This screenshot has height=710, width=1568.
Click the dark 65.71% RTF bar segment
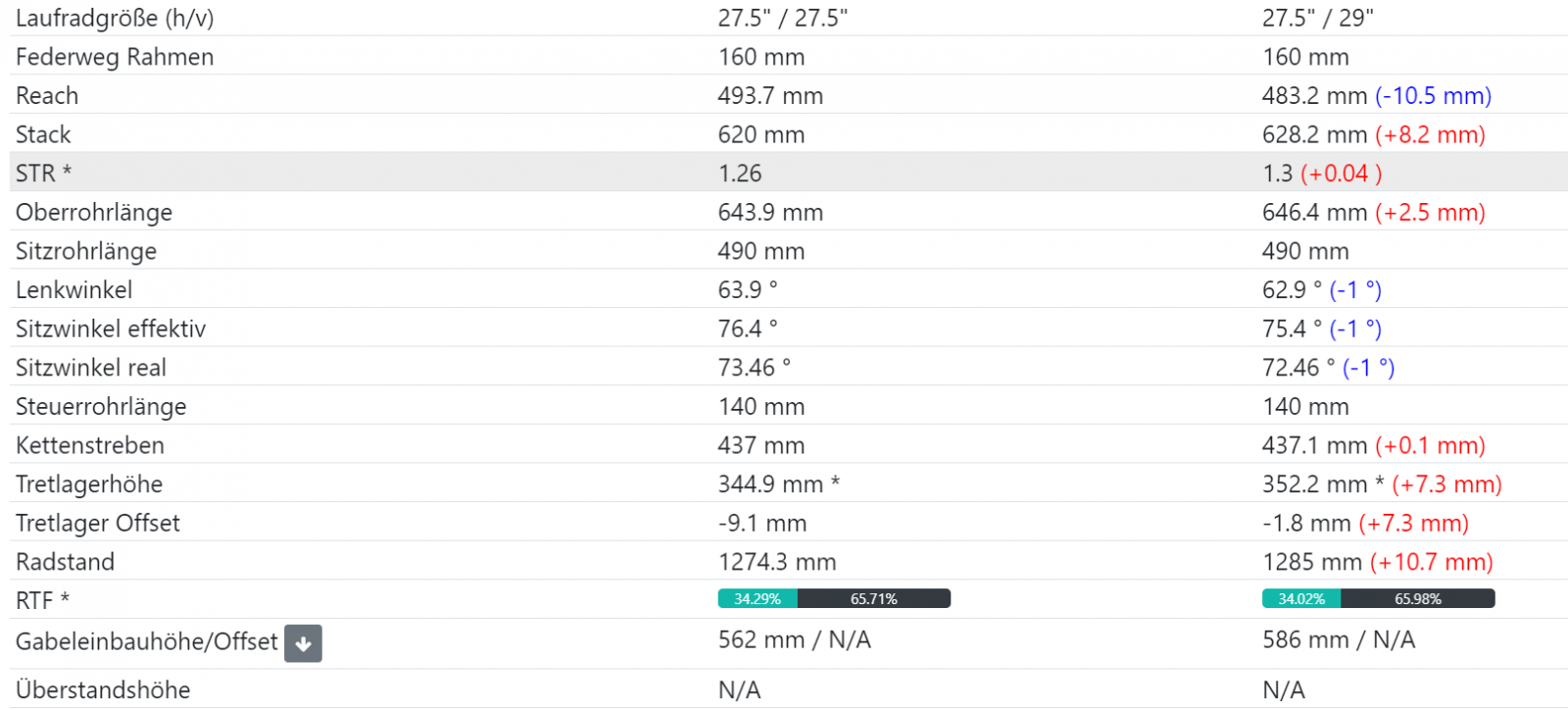[x=873, y=599]
